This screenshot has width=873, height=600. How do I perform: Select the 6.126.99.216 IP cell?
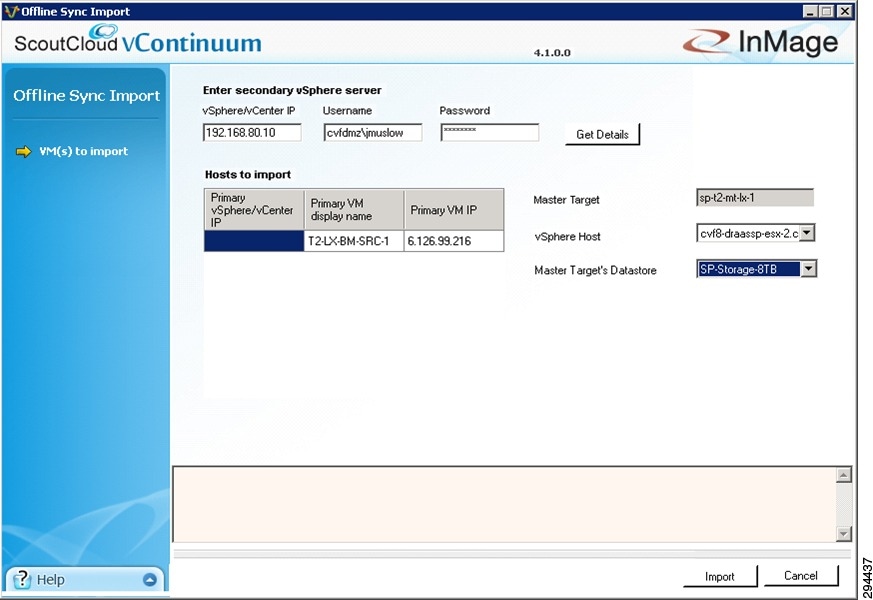tap(454, 241)
